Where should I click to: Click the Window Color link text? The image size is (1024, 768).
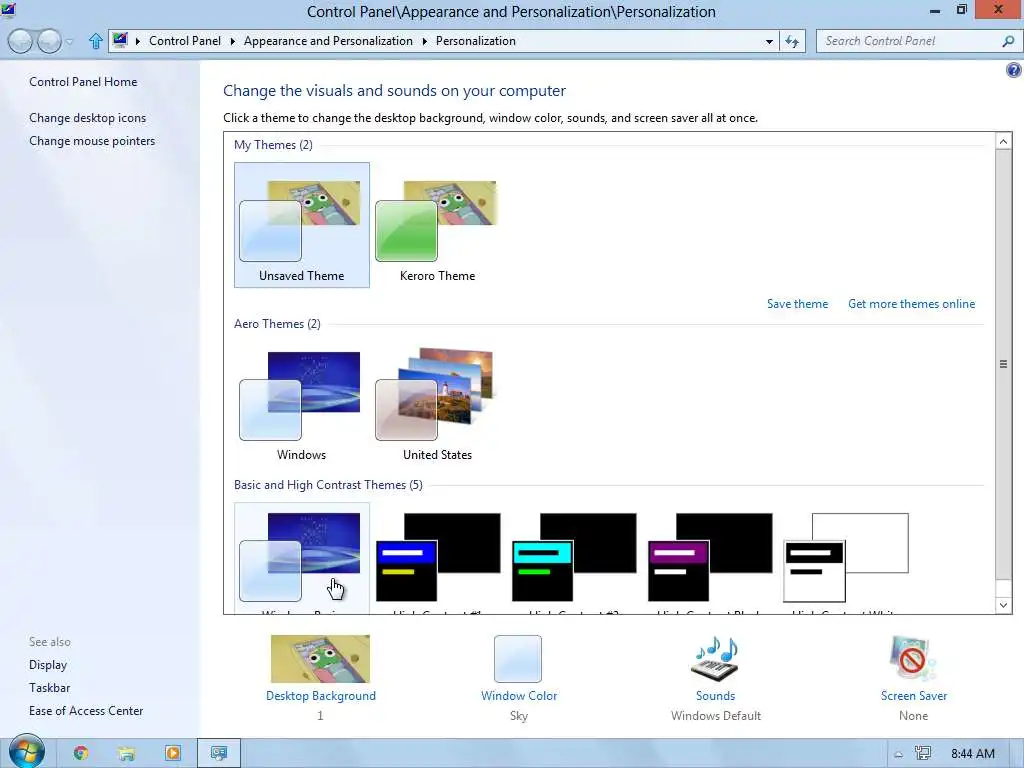(519, 696)
